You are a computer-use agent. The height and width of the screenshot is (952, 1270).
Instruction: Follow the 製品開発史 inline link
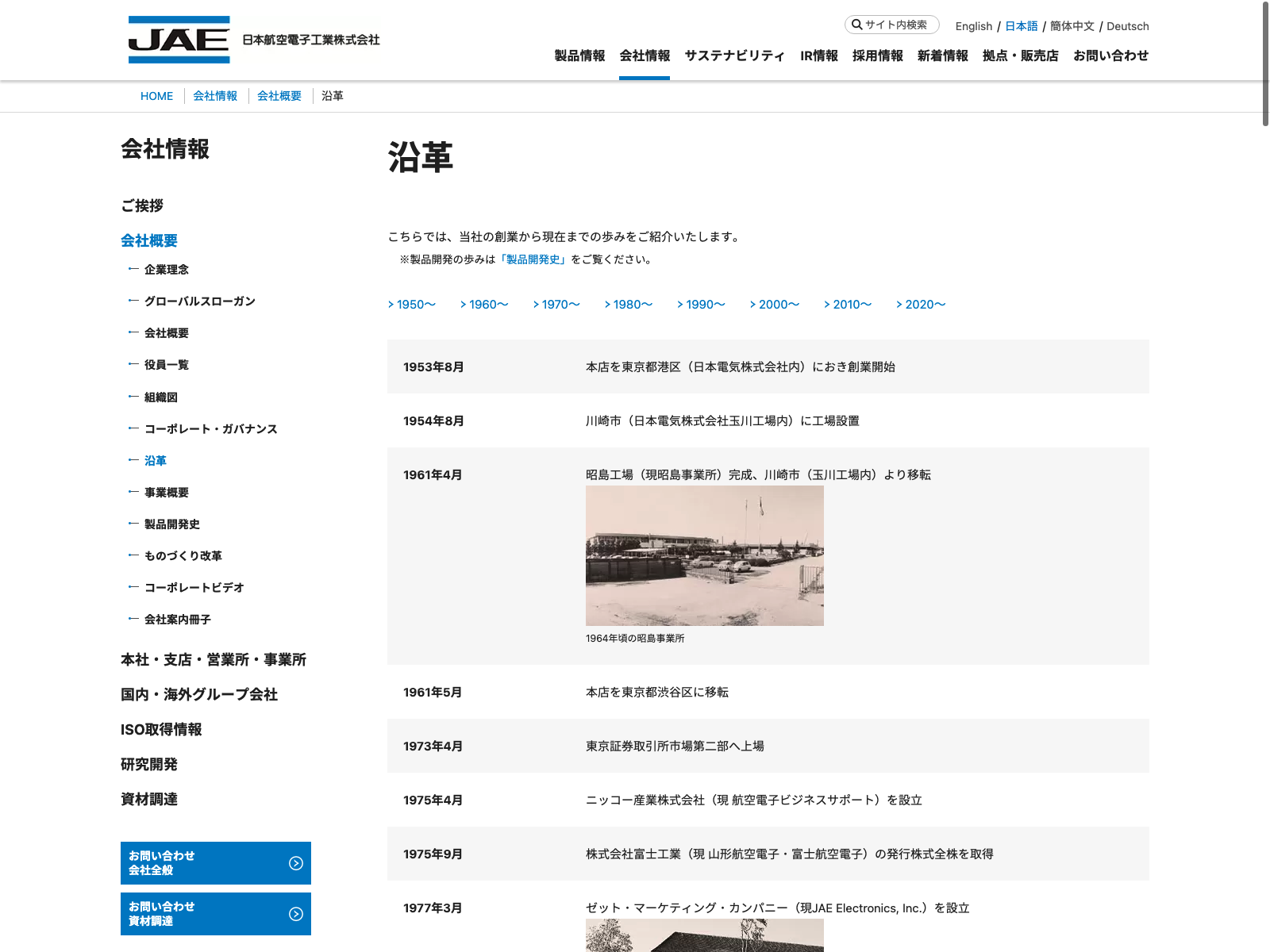pyautogui.click(x=536, y=259)
